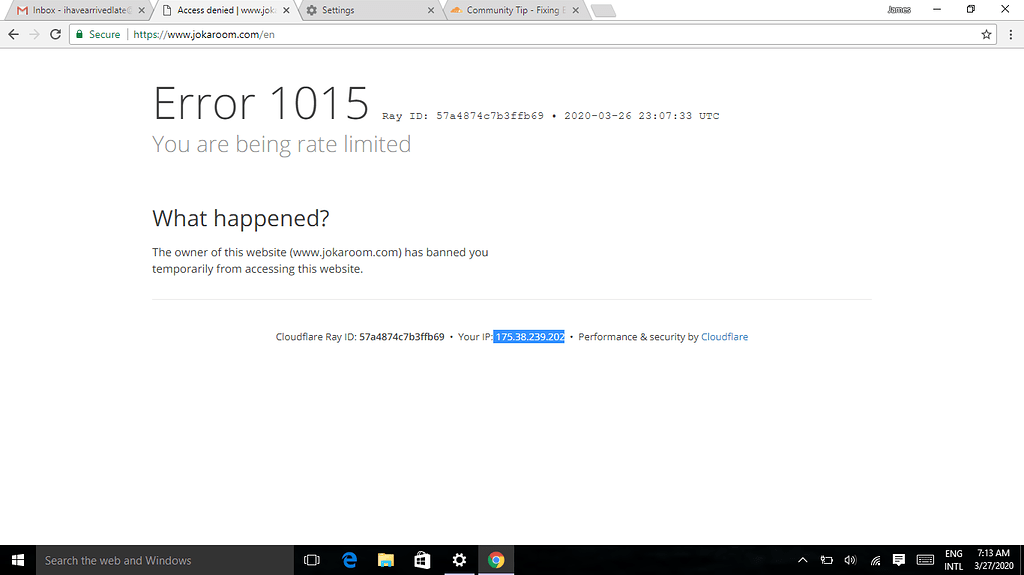Open the clock showing 7:13 AM
This screenshot has width=1024, height=575.
[x=993, y=560]
